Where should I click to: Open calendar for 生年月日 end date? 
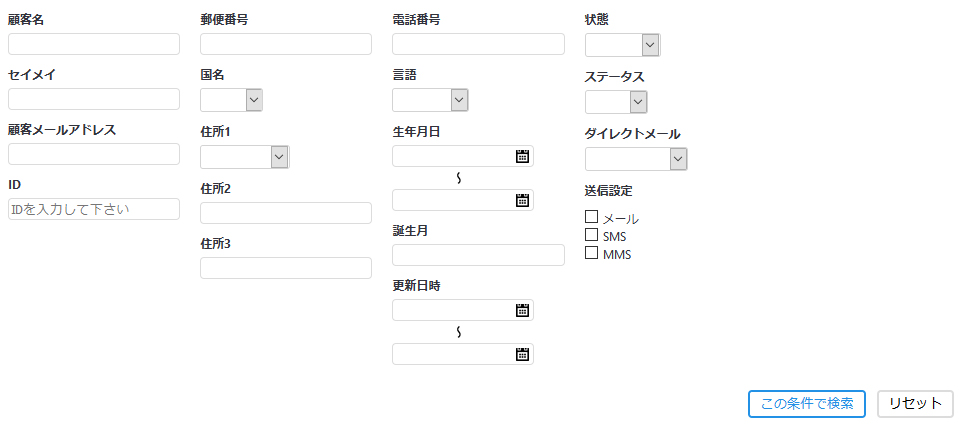click(522, 200)
